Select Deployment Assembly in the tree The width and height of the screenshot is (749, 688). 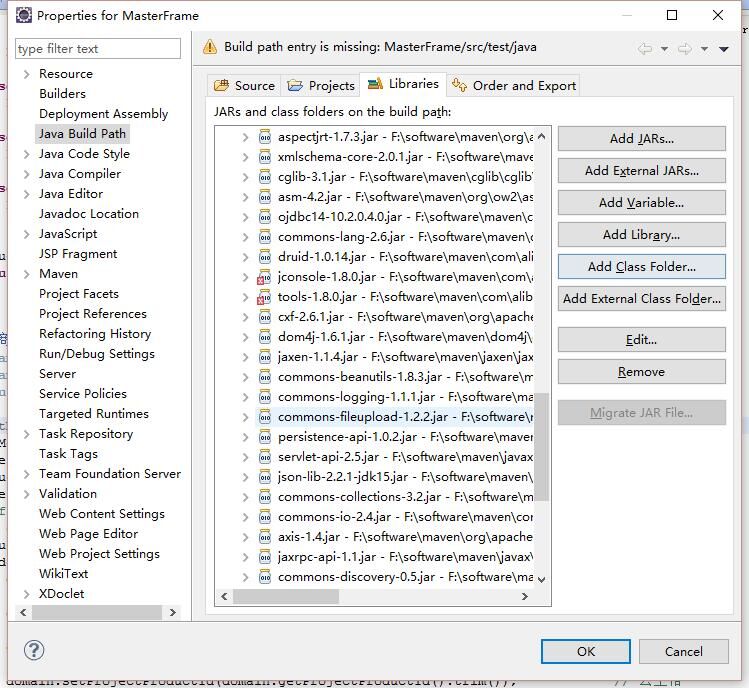pos(104,114)
